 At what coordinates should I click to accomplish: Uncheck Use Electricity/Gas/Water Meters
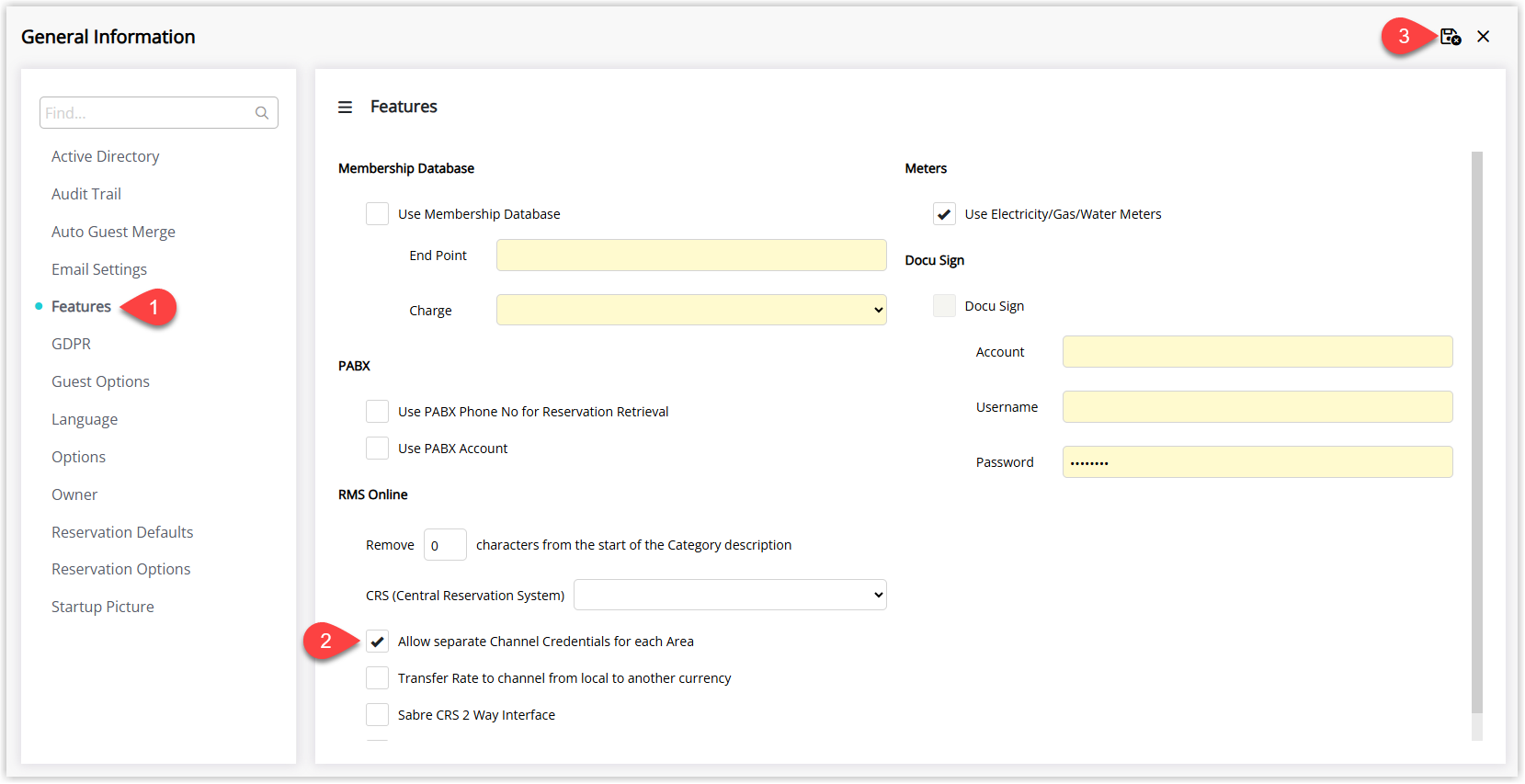point(944,214)
